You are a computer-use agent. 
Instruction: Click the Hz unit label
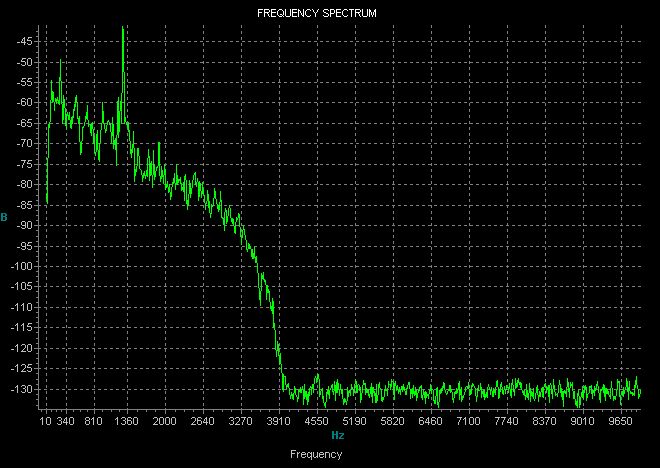coord(338,436)
